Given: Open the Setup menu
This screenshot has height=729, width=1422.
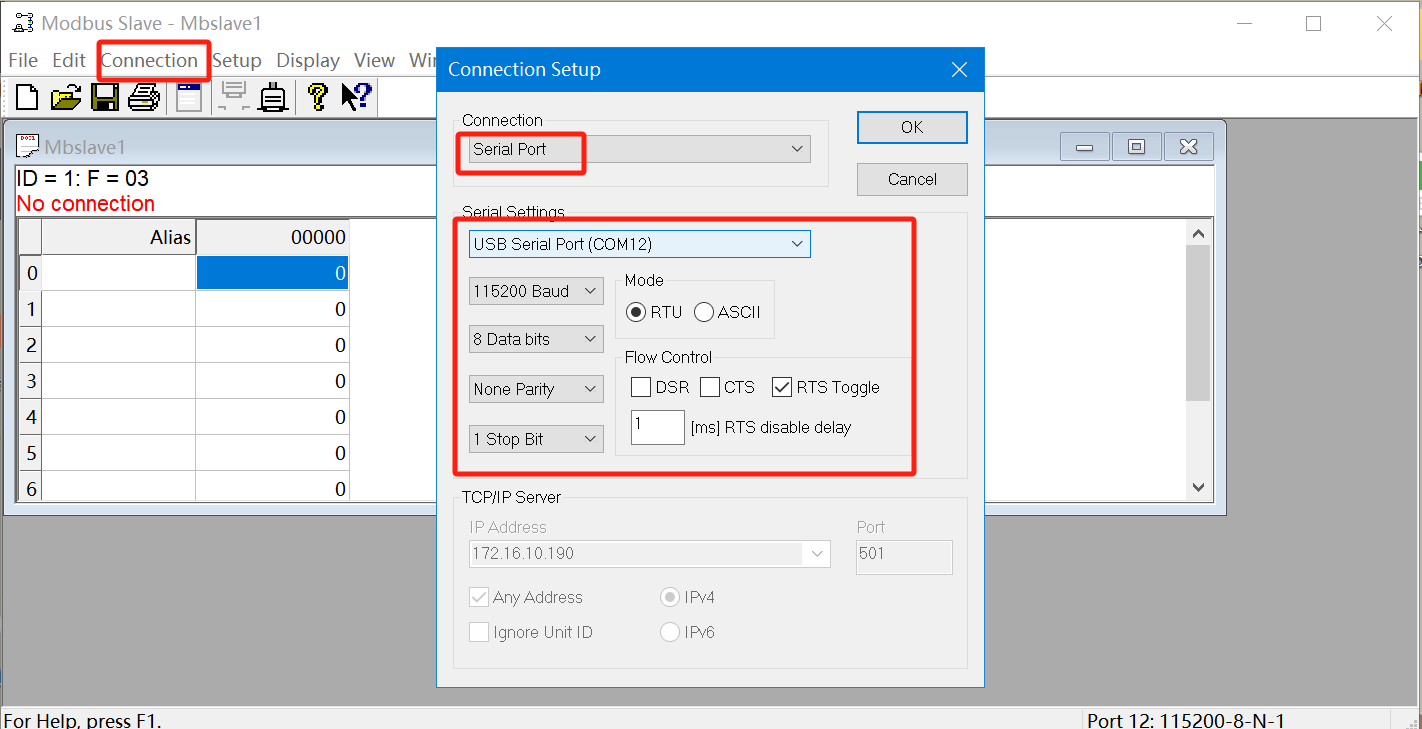Looking at the screenshot, I should (x=237, y=60).
